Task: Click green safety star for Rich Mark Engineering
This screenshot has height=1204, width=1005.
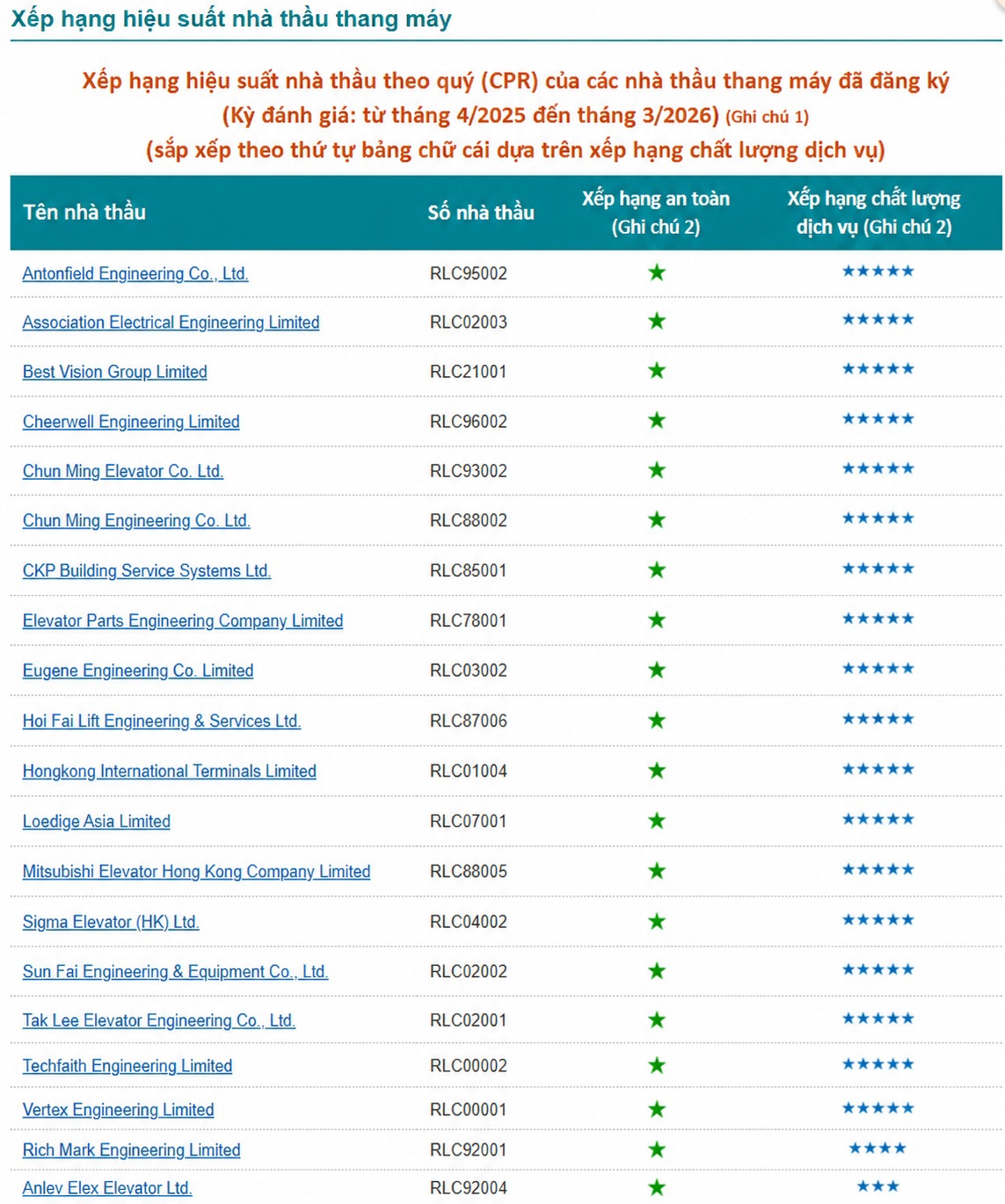Action: (657, 1150)
